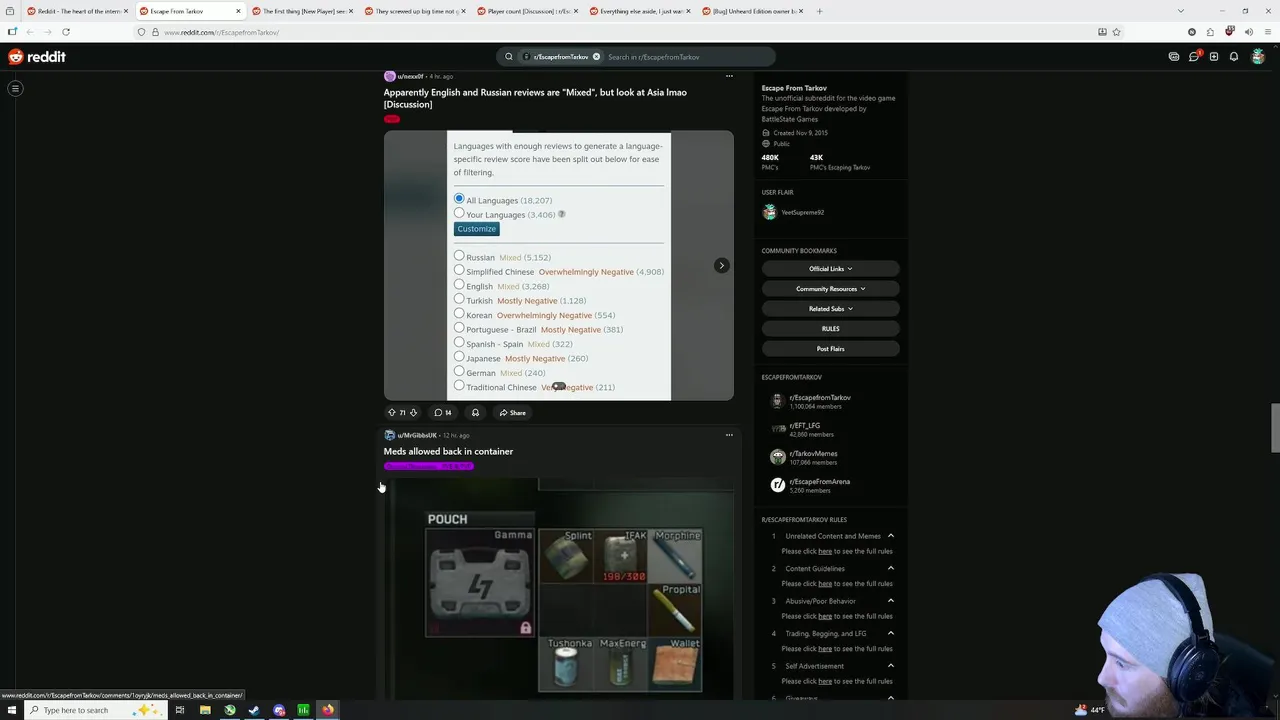The width and height of the screenshot is (1280, 720).
Task: Open the Create post plus icon
Action: (x=1214, y=57)
